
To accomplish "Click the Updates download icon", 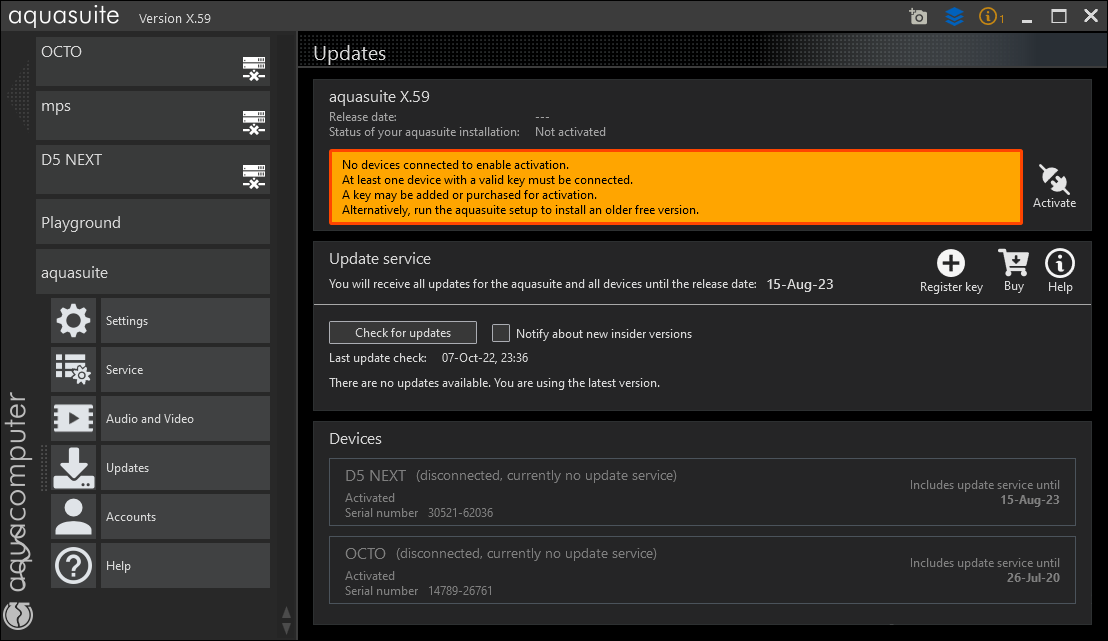I will (x=73, y=467).
